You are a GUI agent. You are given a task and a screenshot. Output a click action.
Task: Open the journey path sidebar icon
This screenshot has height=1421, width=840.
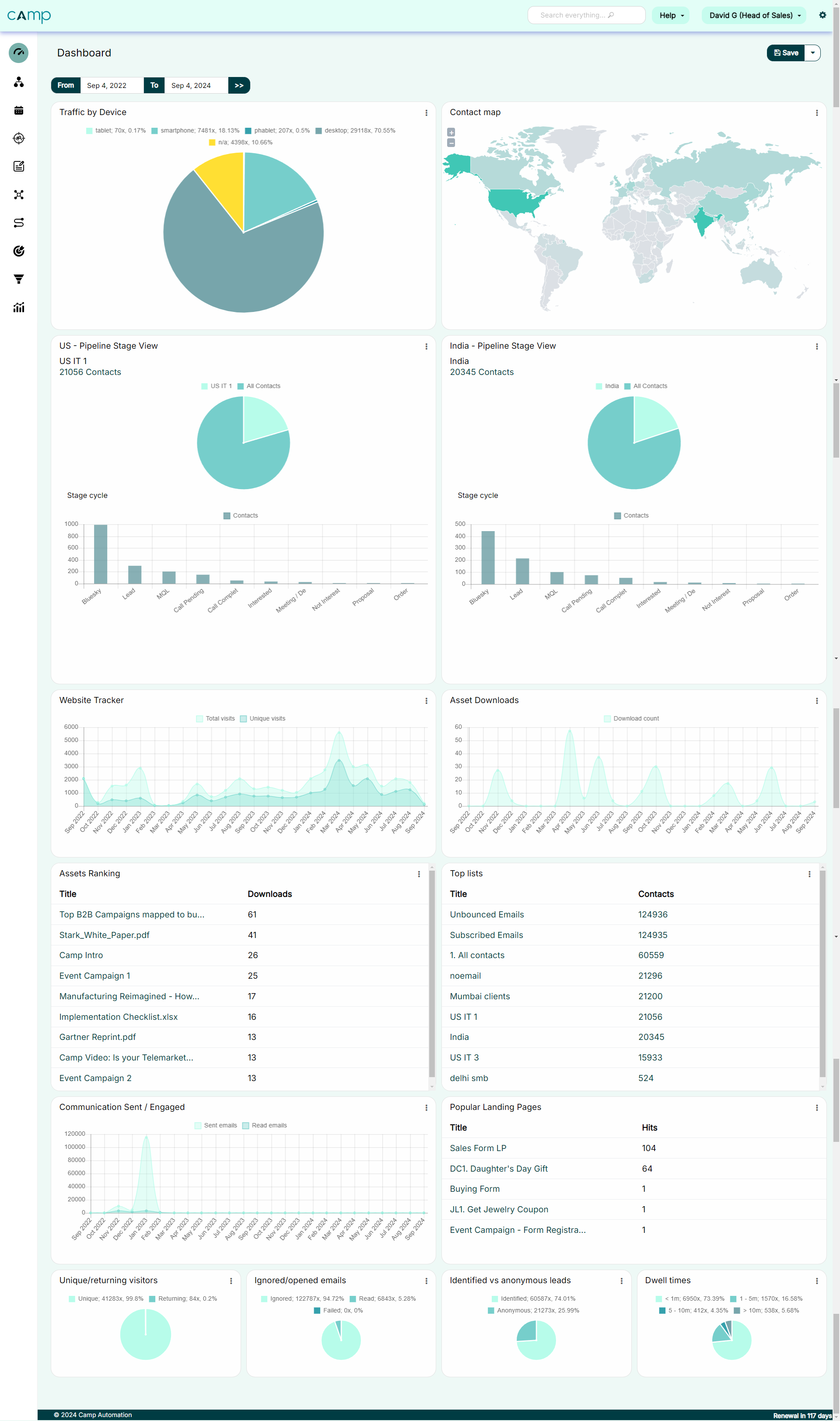click(x=19, y=222)
